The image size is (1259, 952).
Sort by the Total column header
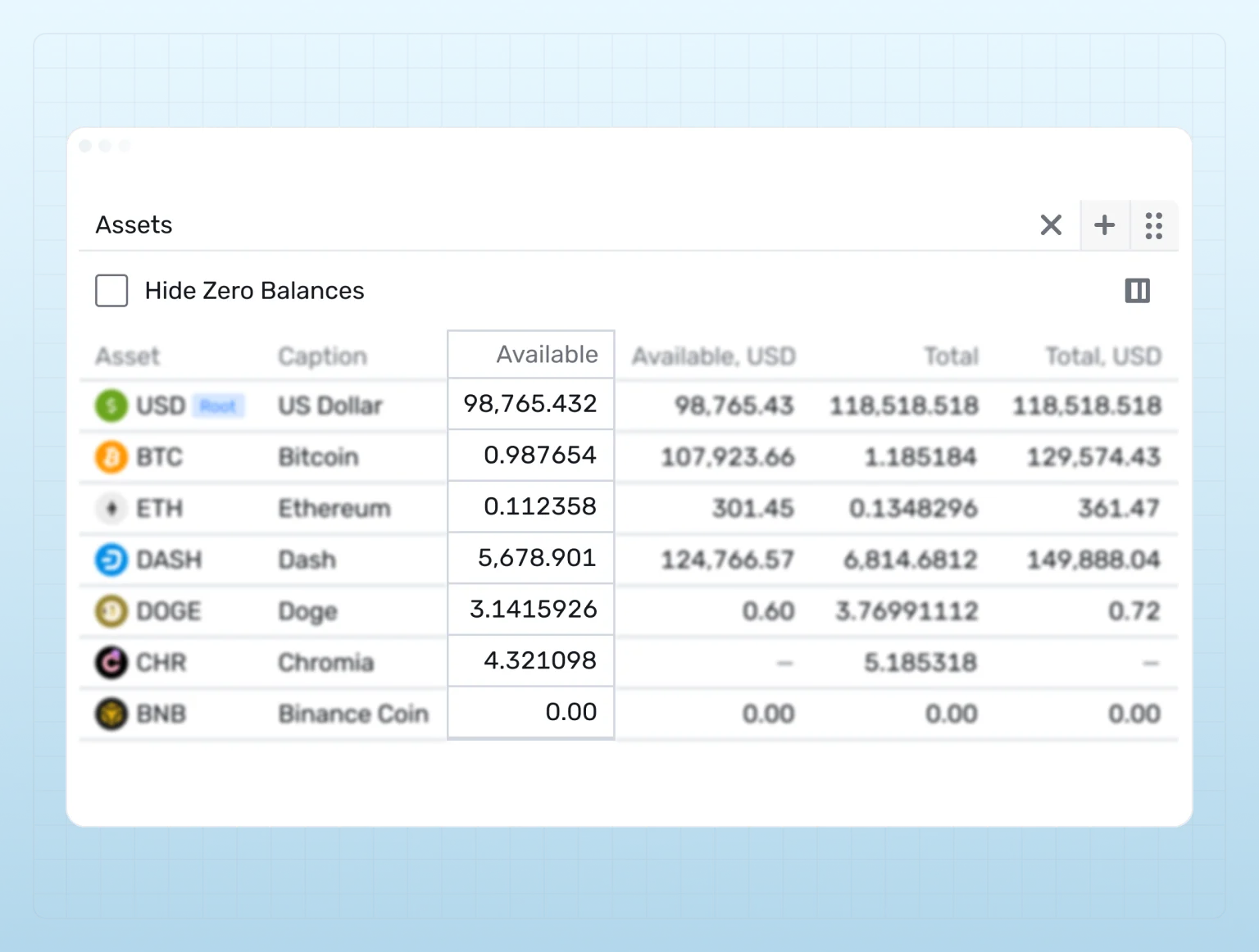952,356
